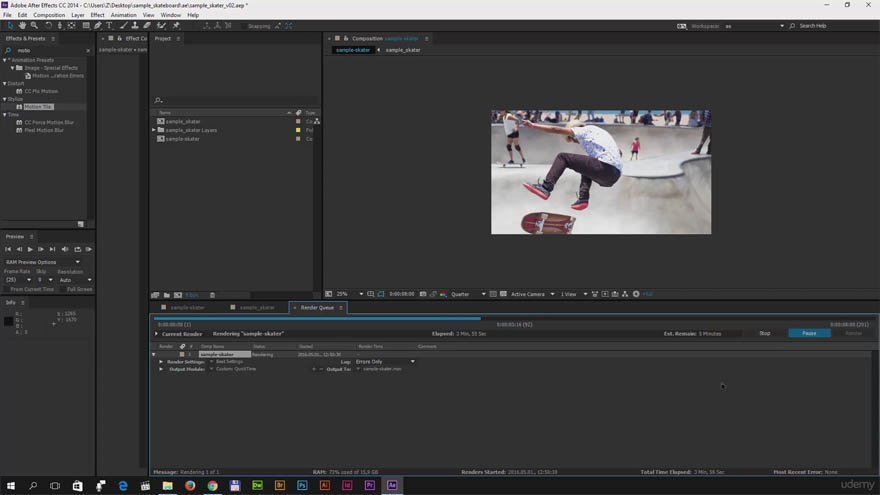Open the Effect menu

coord(98,15)
